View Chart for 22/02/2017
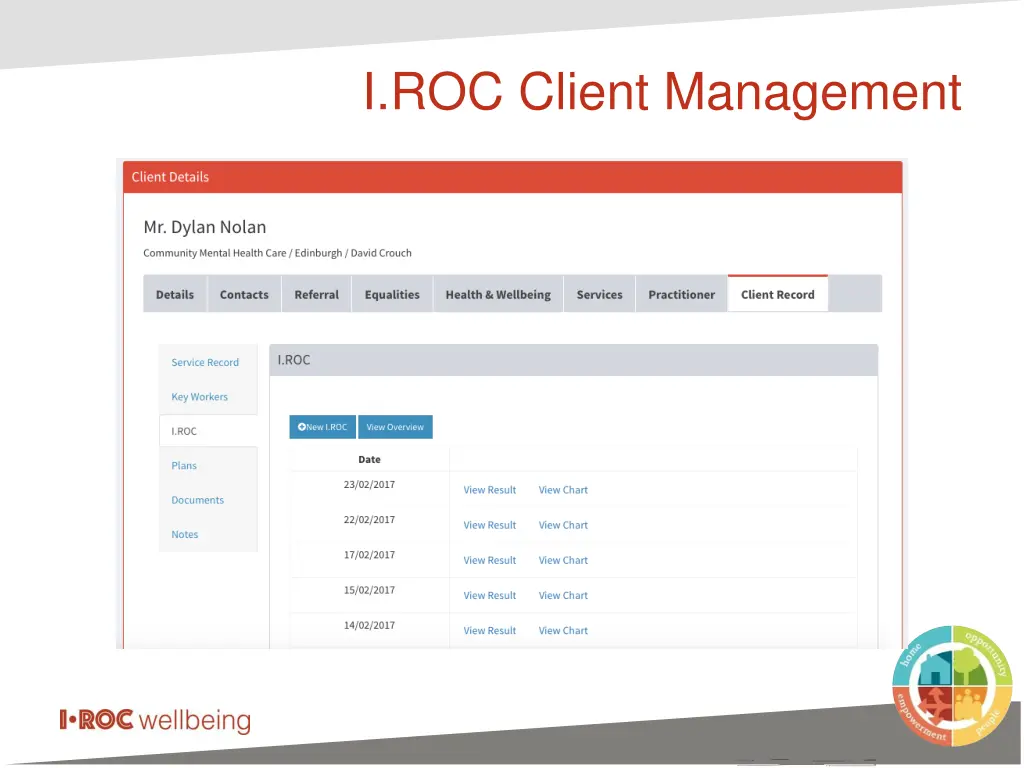This screenshot has height=768, width=1024. pos(563,525)
